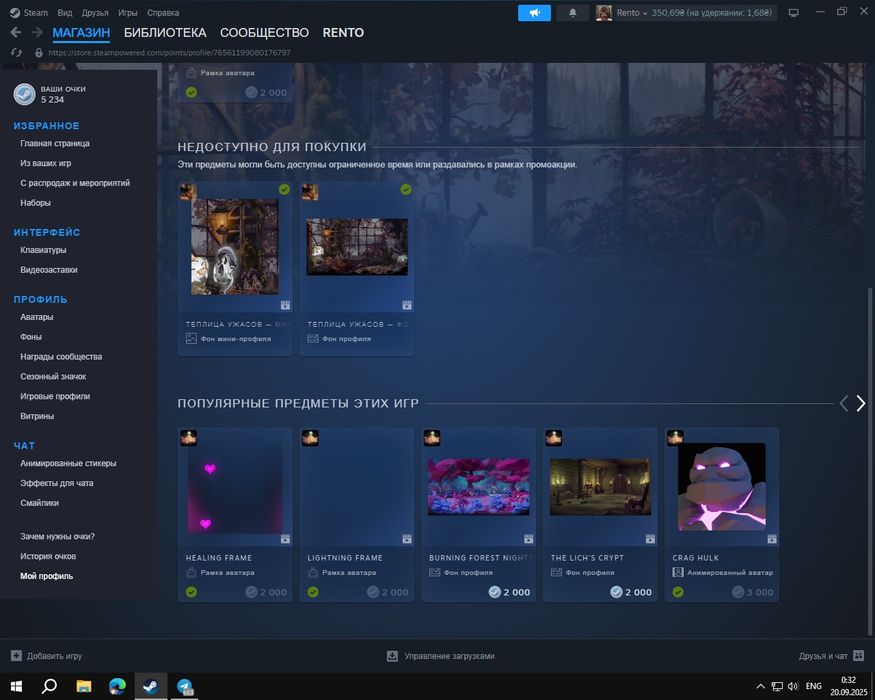This screenshot has height=700, width=875.
Task: Open the RENTO profile tab
Action: point(343,32)
